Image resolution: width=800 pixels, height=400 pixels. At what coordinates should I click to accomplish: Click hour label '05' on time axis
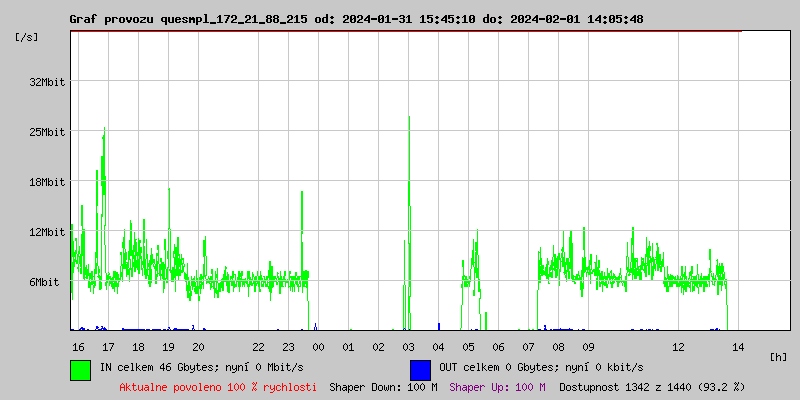[468, 347]
